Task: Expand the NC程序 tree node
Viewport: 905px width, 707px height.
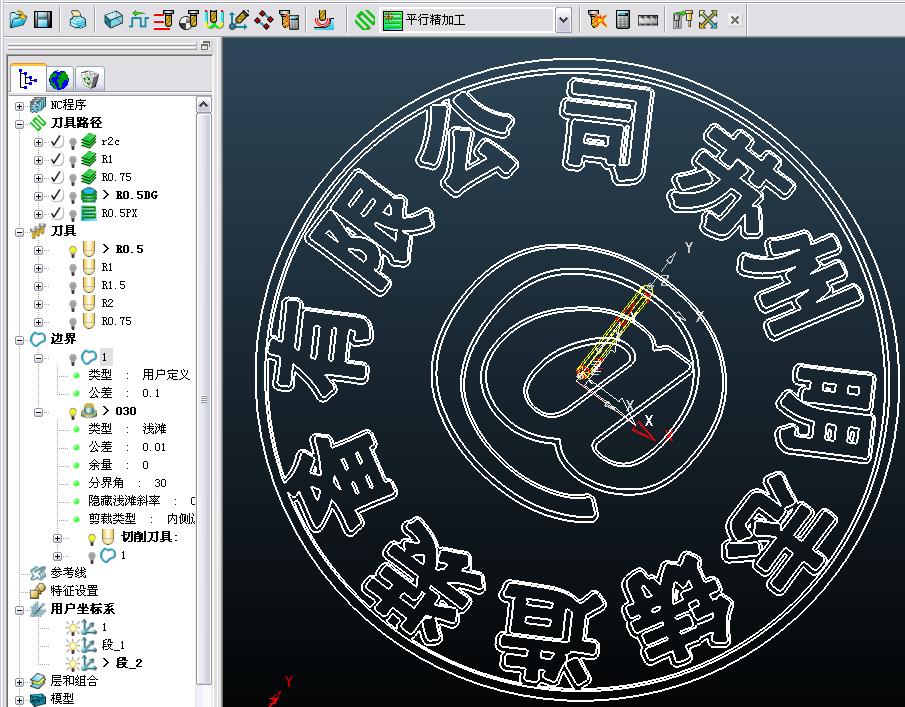Action: click(20, 106)
